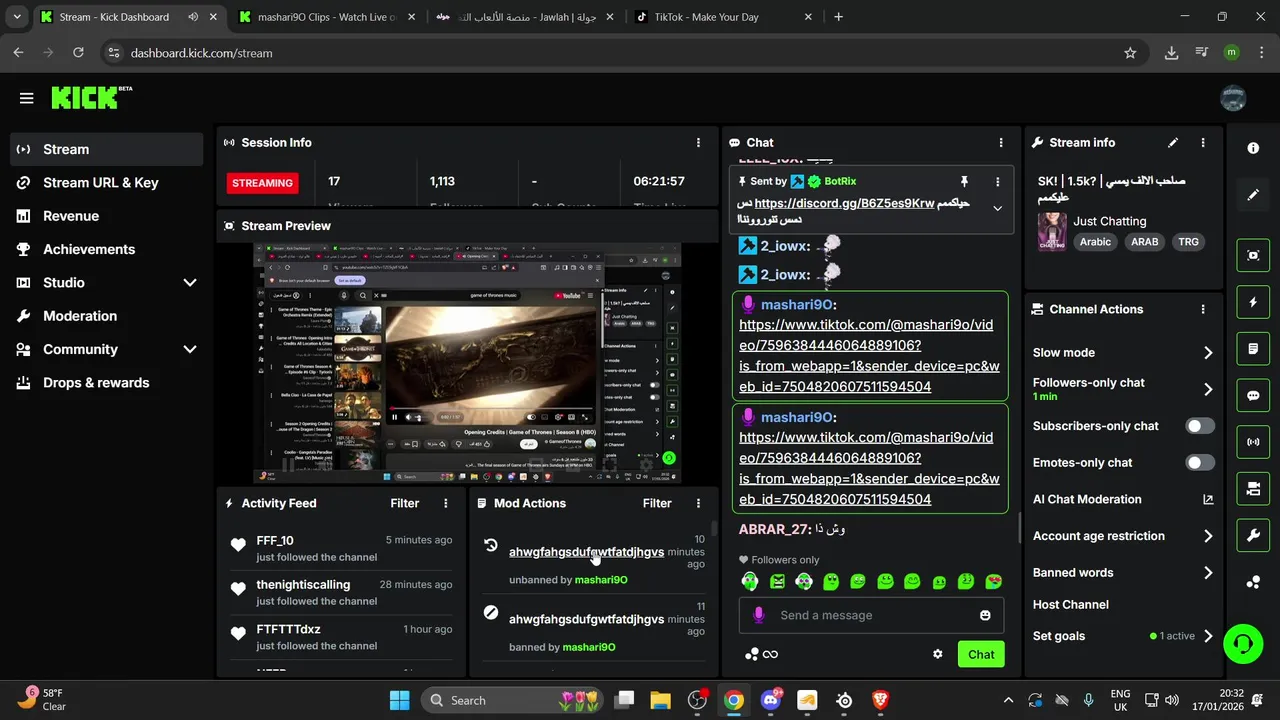Click the chat bubble icon in right rail

(1253, 395)
